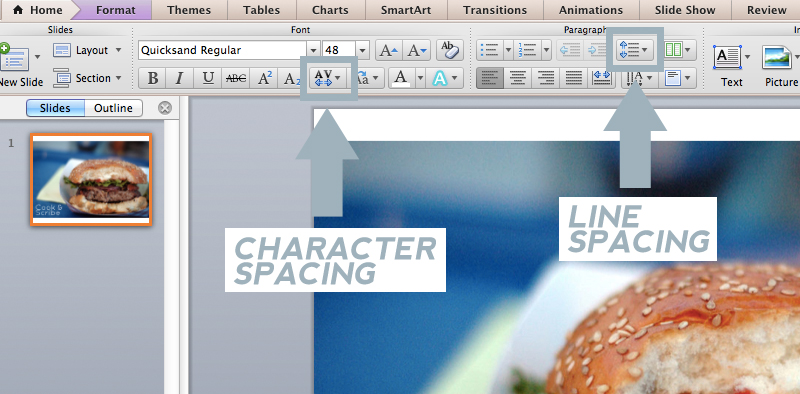
Task: Close the slides pane with X
Action: point(165,108)
